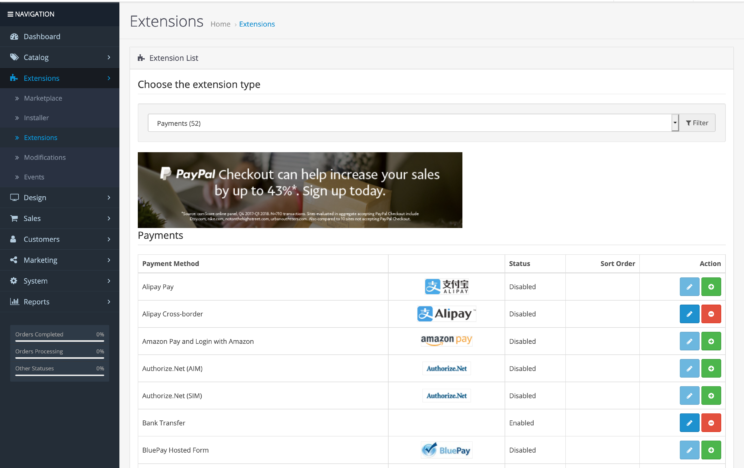This screenshot has height=468, width=744.
Task: Install Amazon Pay and Login extension
Action: [711, 341]
